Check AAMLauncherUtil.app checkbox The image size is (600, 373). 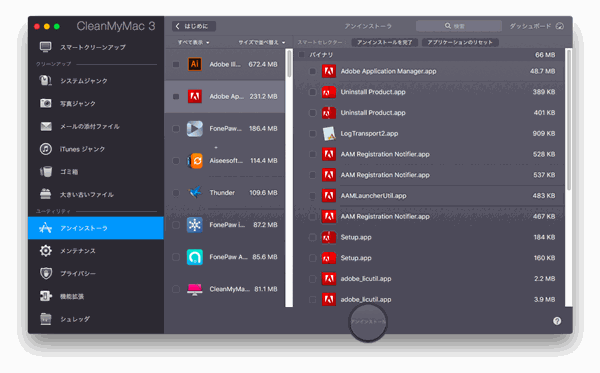click(313, 196)
